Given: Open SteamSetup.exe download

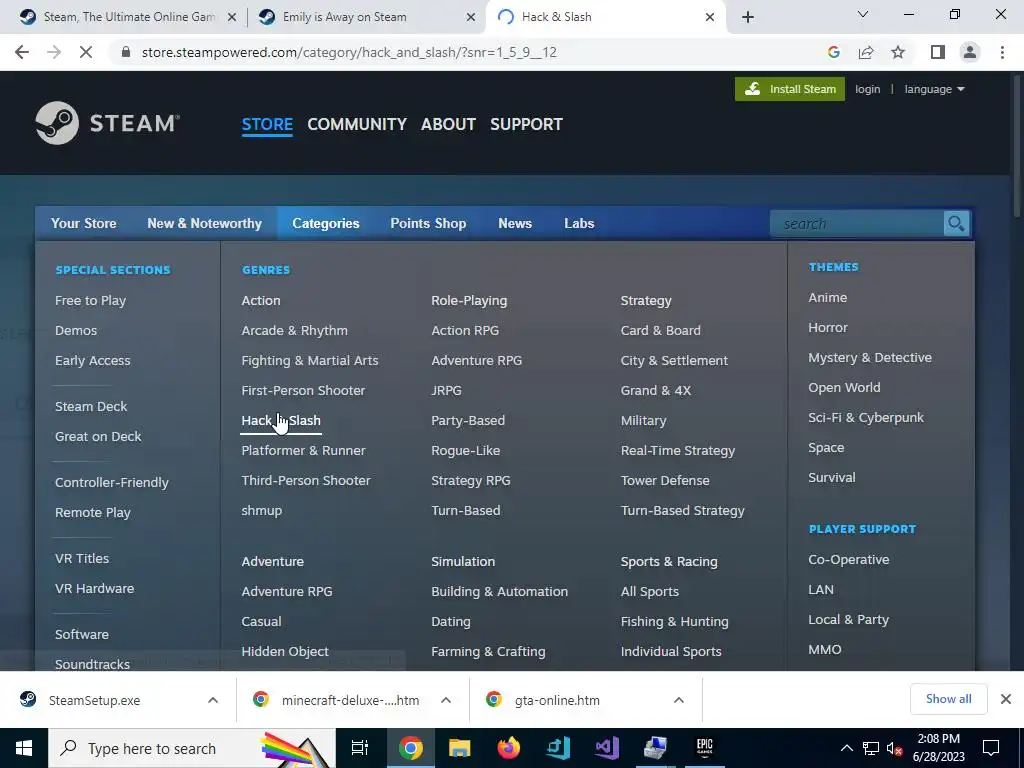Looking at the screenshot, I should pyautogui.click(x=94, y=700).
